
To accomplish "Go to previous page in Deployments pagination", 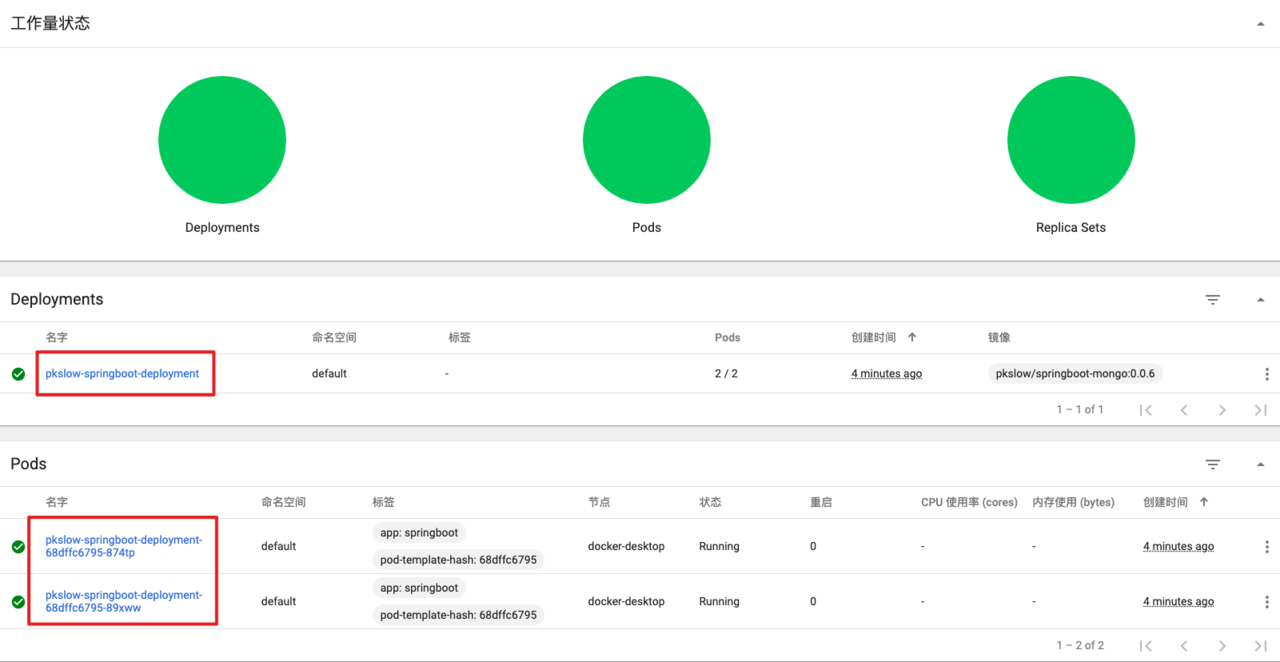I will coord(1184,410).
